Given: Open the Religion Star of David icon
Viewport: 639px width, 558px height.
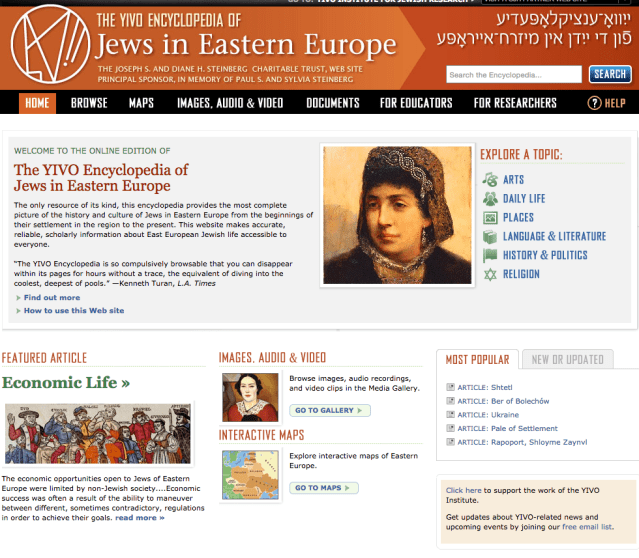Looking at the screenshot, I should click(490, 274).
